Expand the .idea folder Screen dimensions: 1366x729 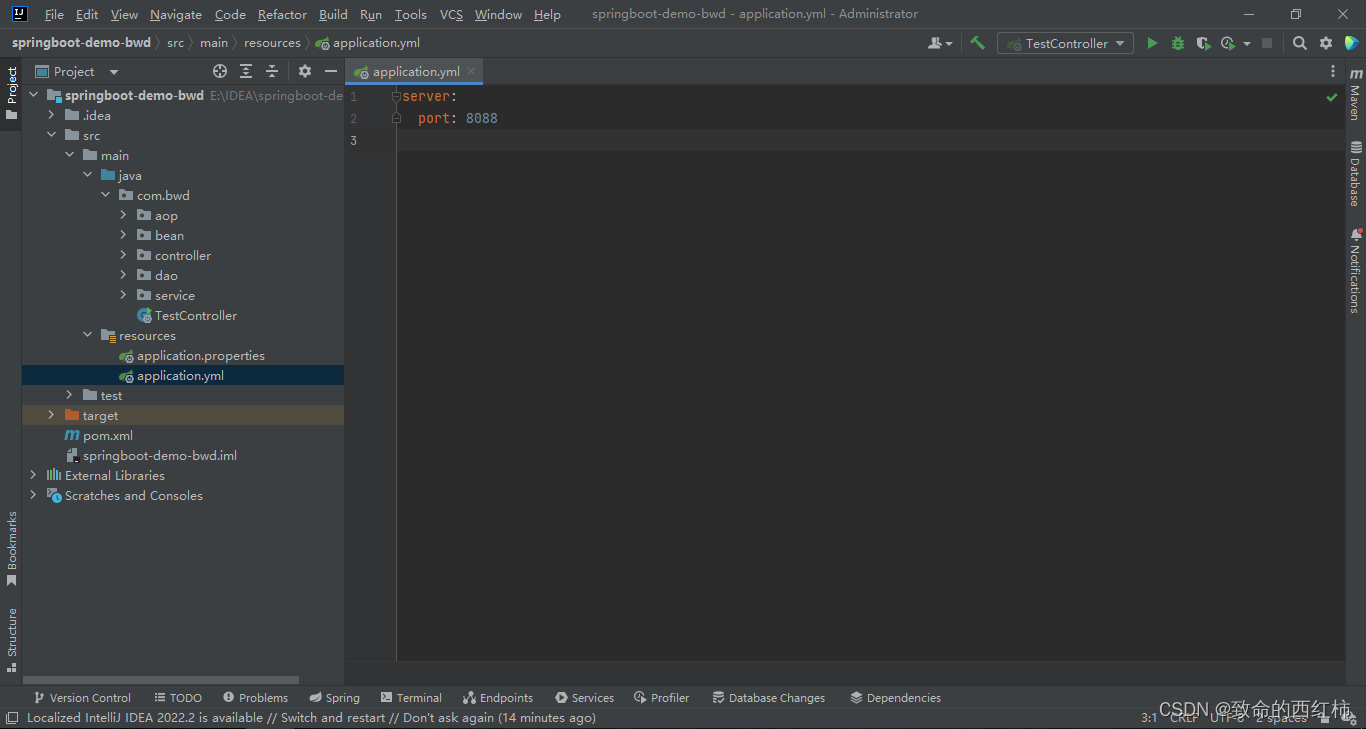click(52, 115)
